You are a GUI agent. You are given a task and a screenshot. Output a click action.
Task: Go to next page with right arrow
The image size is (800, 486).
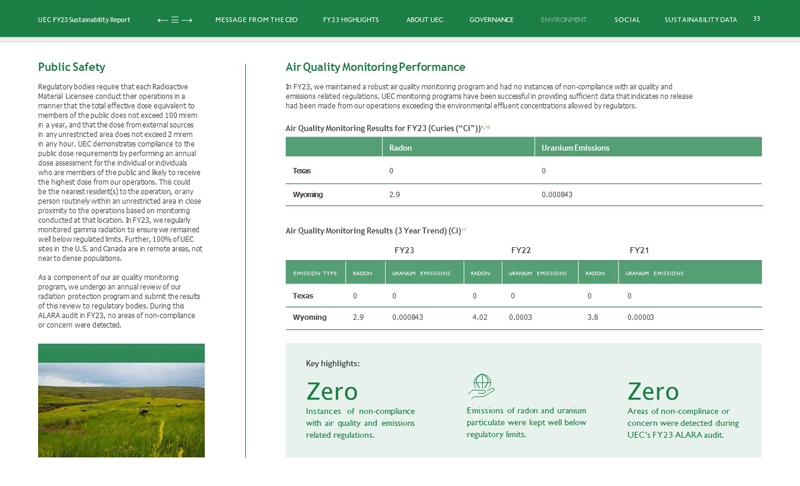coord(187,20)
